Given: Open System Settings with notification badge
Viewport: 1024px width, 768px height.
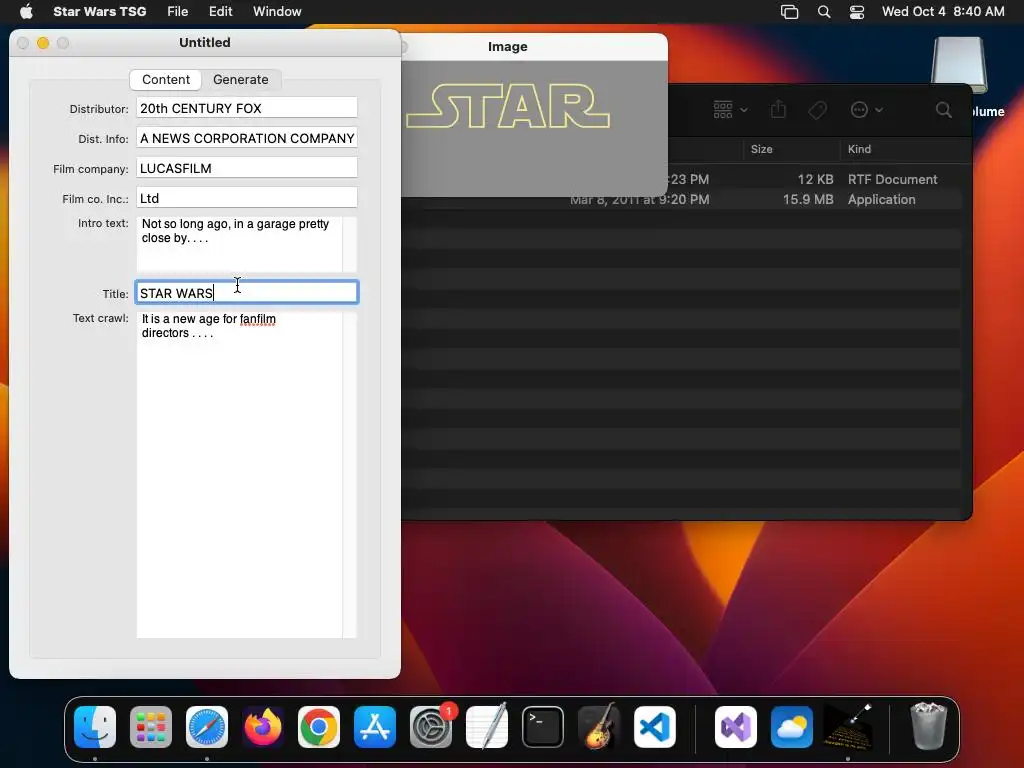Looking at the screenshot, I should (x=431, y=727).
